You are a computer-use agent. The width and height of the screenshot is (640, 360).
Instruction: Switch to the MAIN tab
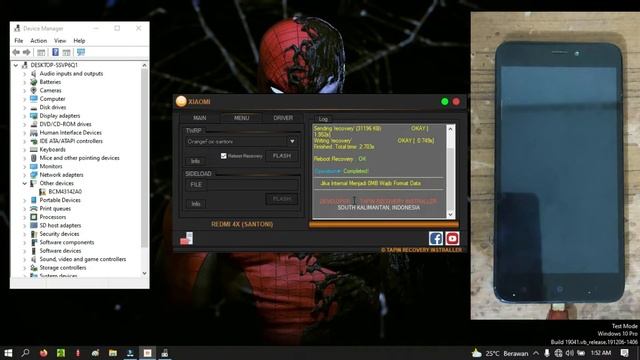point(200,118)
